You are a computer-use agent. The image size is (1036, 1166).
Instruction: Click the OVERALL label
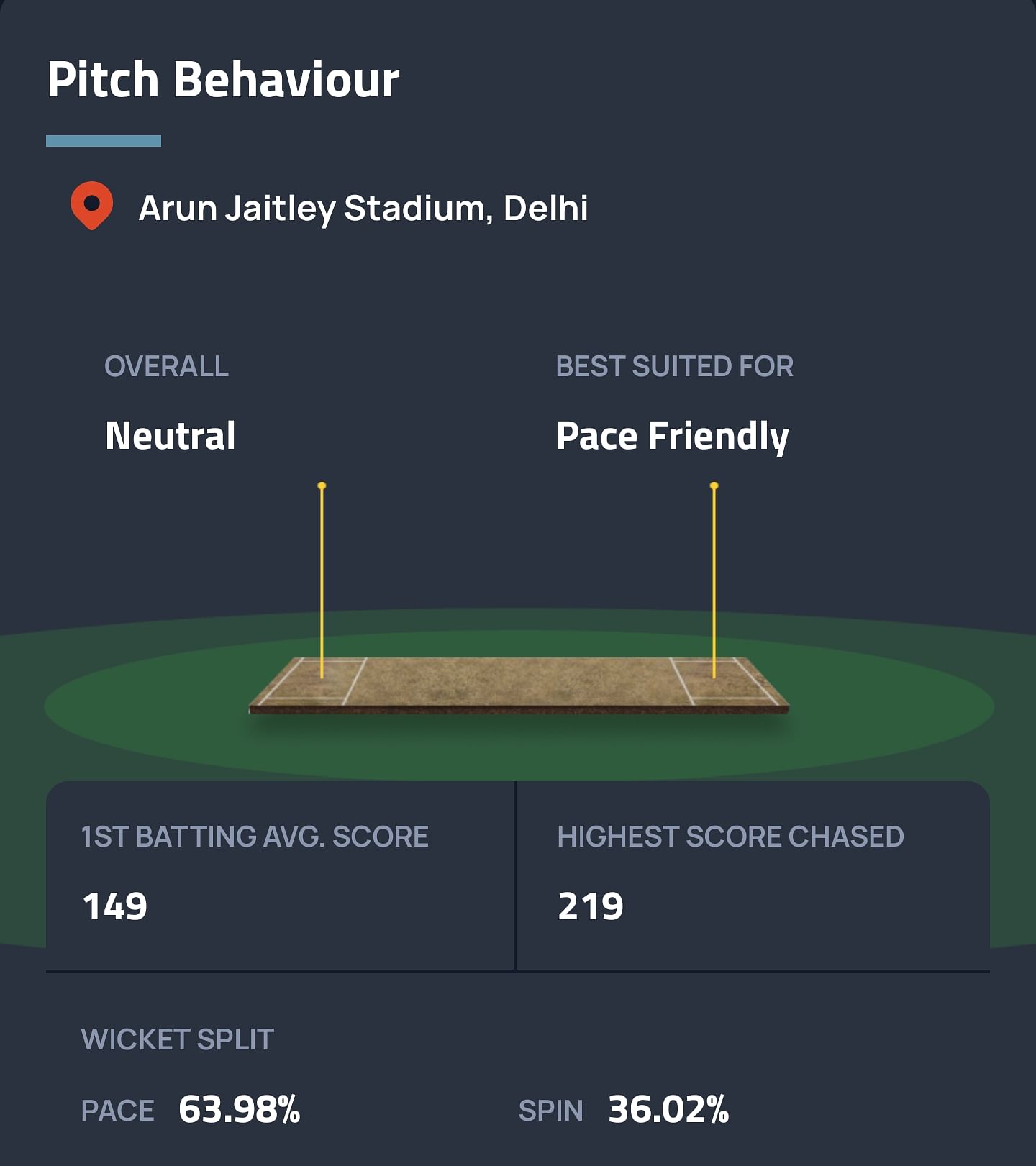click(166, 366)
